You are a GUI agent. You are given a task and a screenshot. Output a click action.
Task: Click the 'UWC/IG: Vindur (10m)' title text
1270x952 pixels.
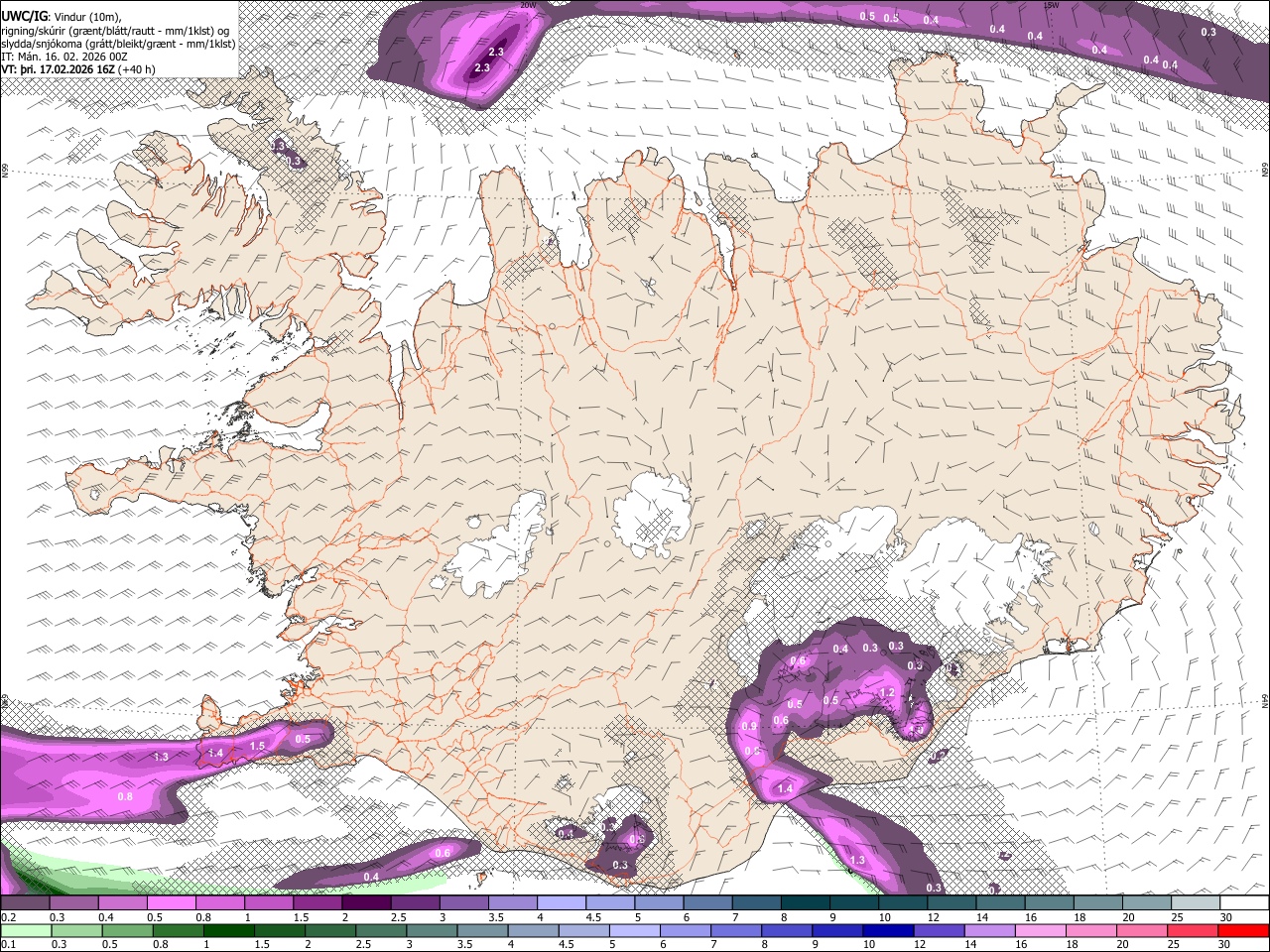pyautogui.click(x=61, y=15)
